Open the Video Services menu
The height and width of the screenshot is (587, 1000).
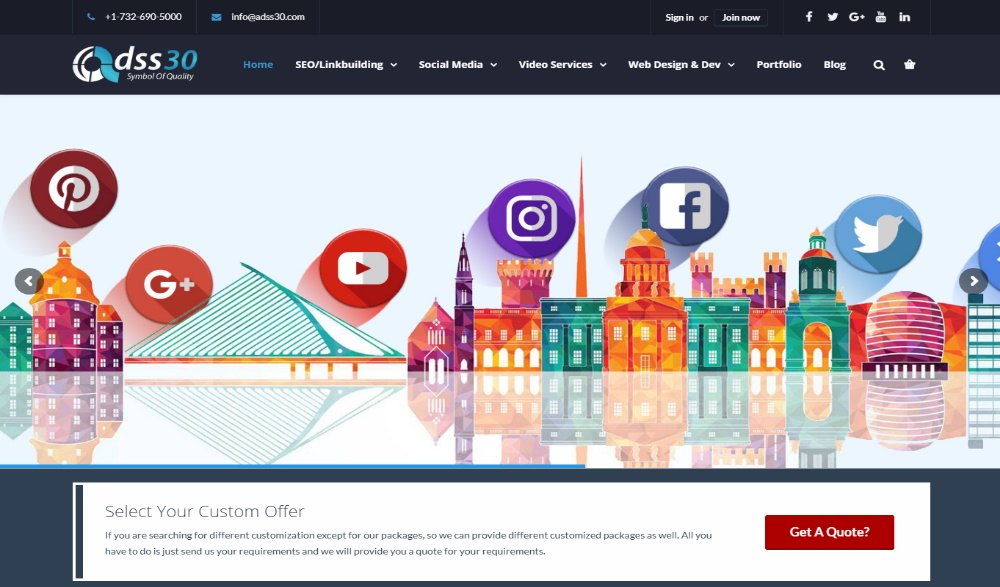[555, 64]
